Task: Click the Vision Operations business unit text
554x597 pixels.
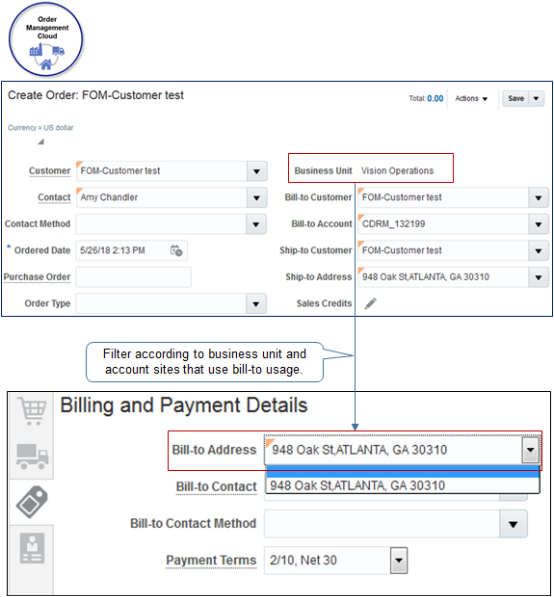Action: click(x=397, y=171)
